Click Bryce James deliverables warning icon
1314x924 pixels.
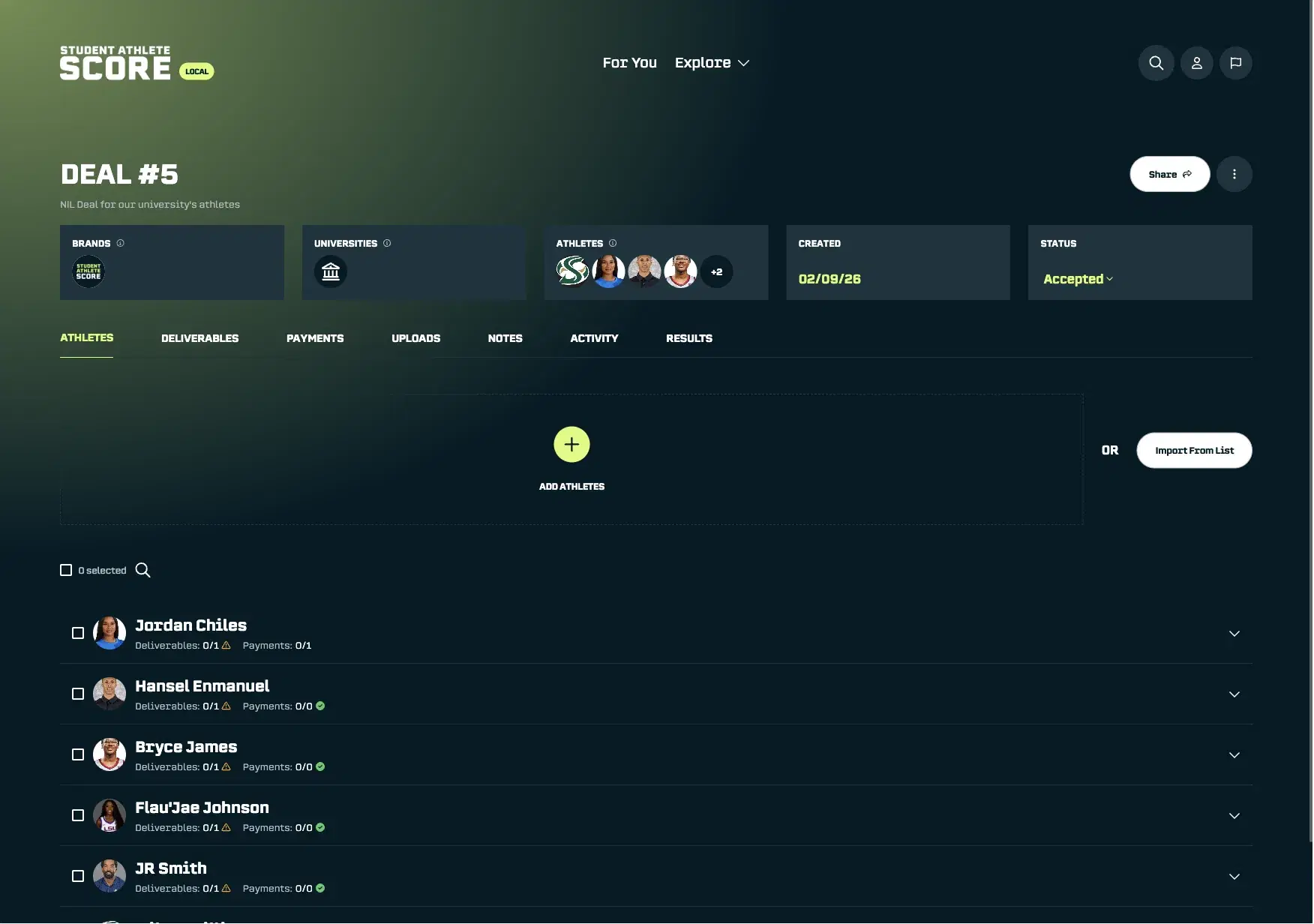tap(226, 766)
